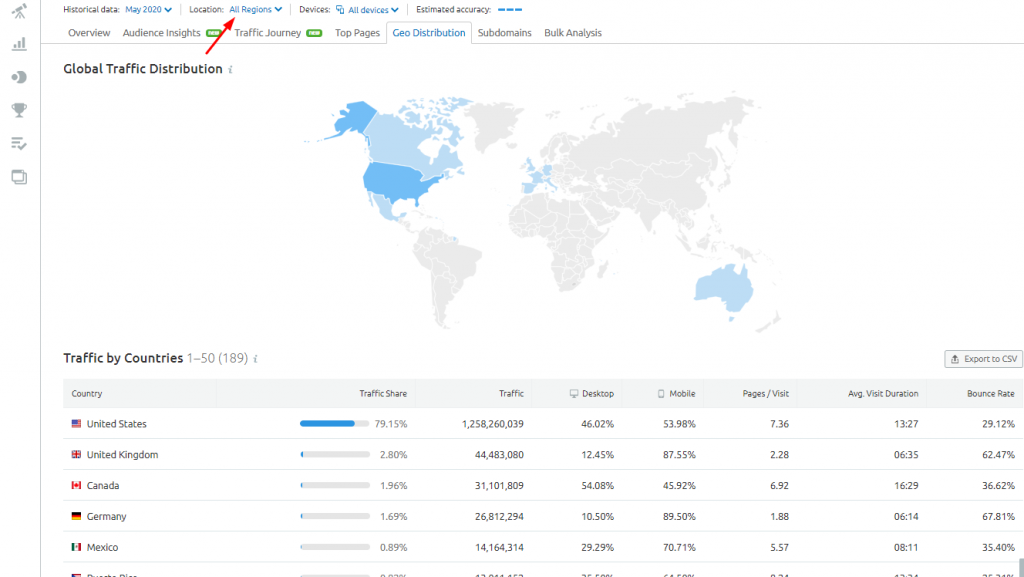Click Canada traffic share bar
1024x577 pixels.
[335, 485]
